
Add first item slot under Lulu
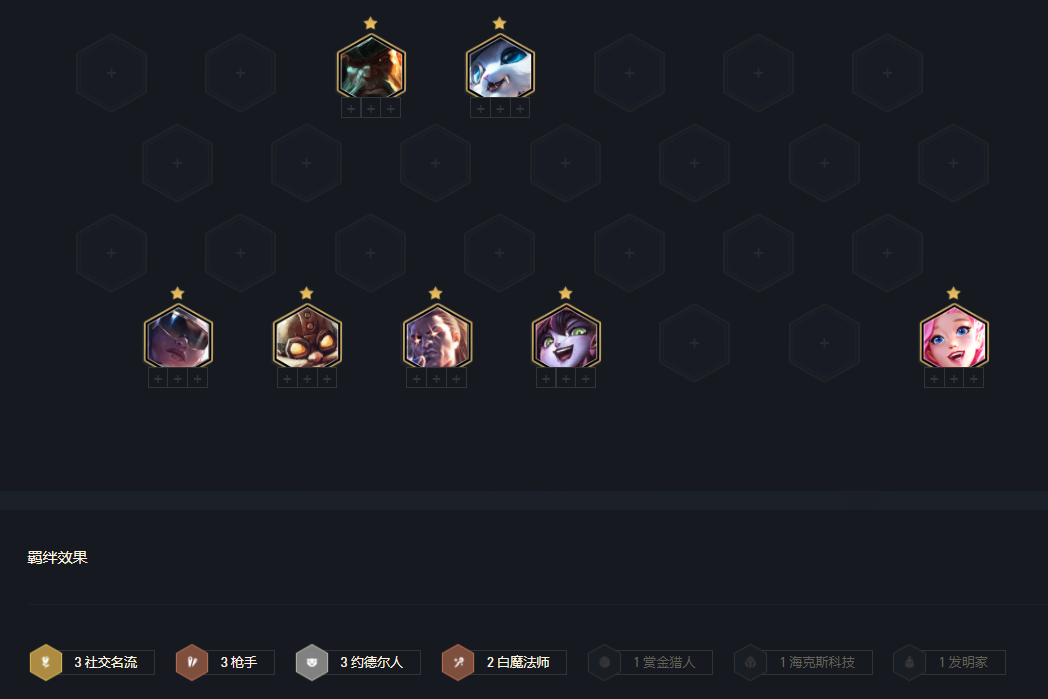click(546, 379)
